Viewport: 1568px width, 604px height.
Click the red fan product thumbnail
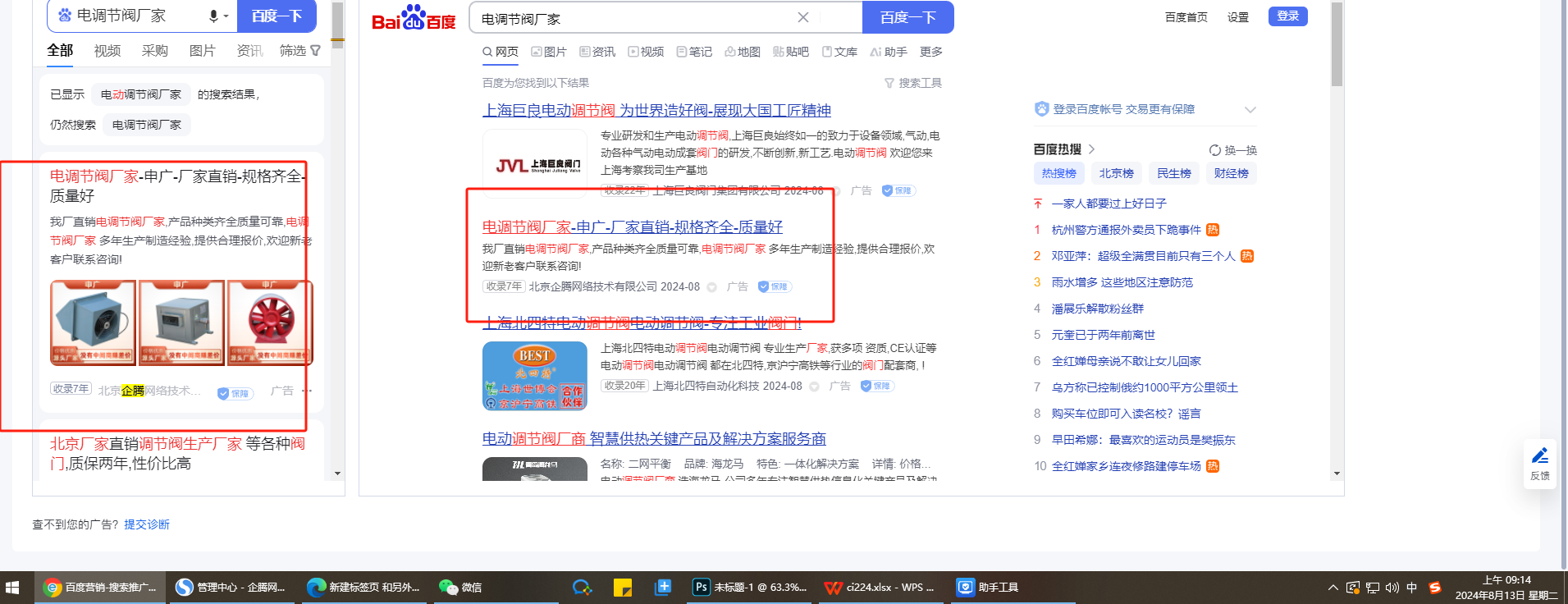click(270, 323)
